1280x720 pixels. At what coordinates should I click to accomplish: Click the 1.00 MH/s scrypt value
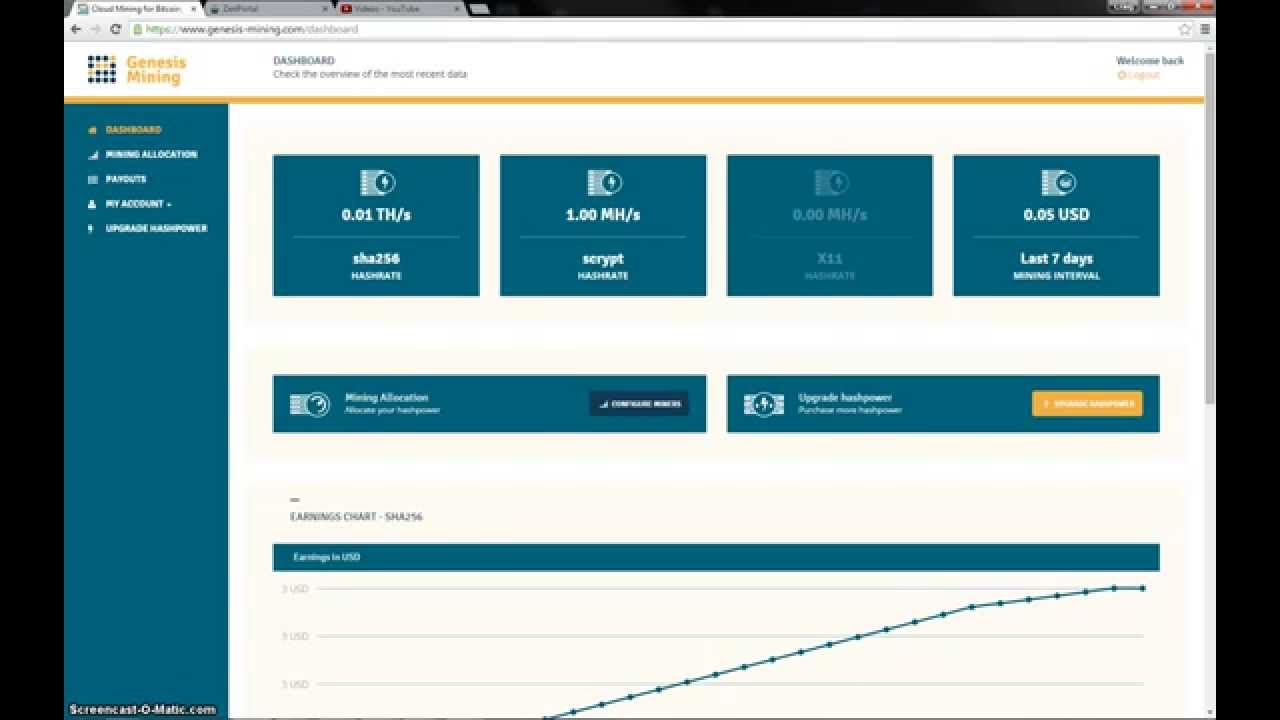tap(603, 214)
